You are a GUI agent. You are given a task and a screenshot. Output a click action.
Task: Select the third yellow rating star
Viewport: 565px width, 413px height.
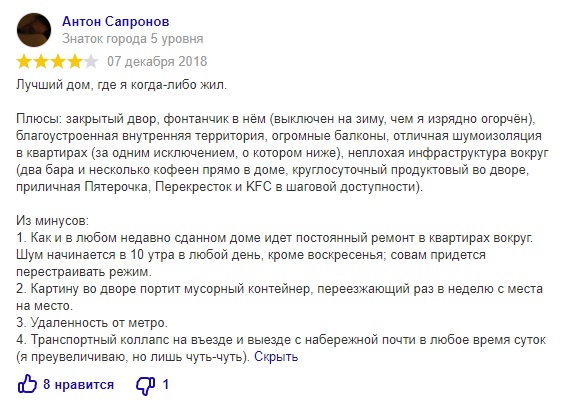click(x=58, y=62)
